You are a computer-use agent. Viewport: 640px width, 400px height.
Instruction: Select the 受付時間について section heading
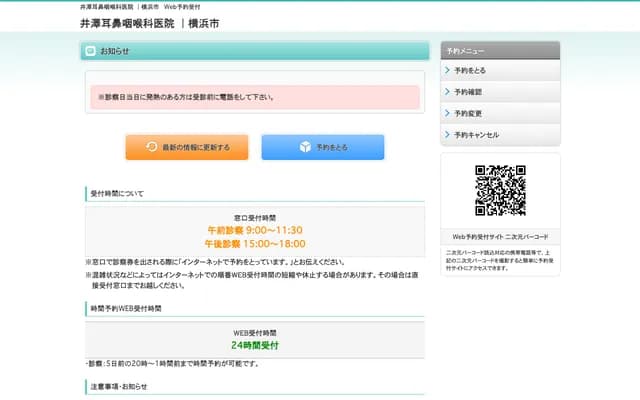117,193
